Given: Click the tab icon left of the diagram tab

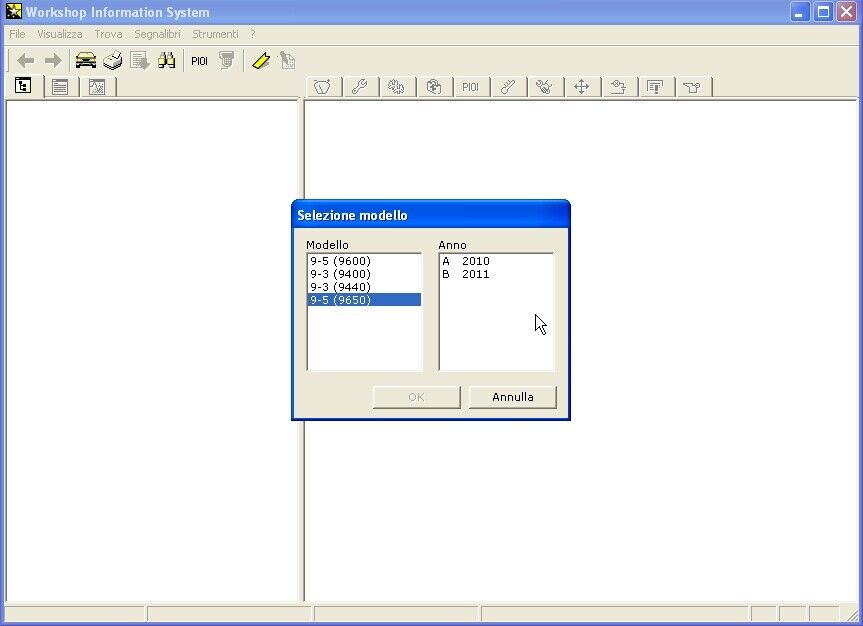Looking at the screenshot, I should click(x=618, y=86).
